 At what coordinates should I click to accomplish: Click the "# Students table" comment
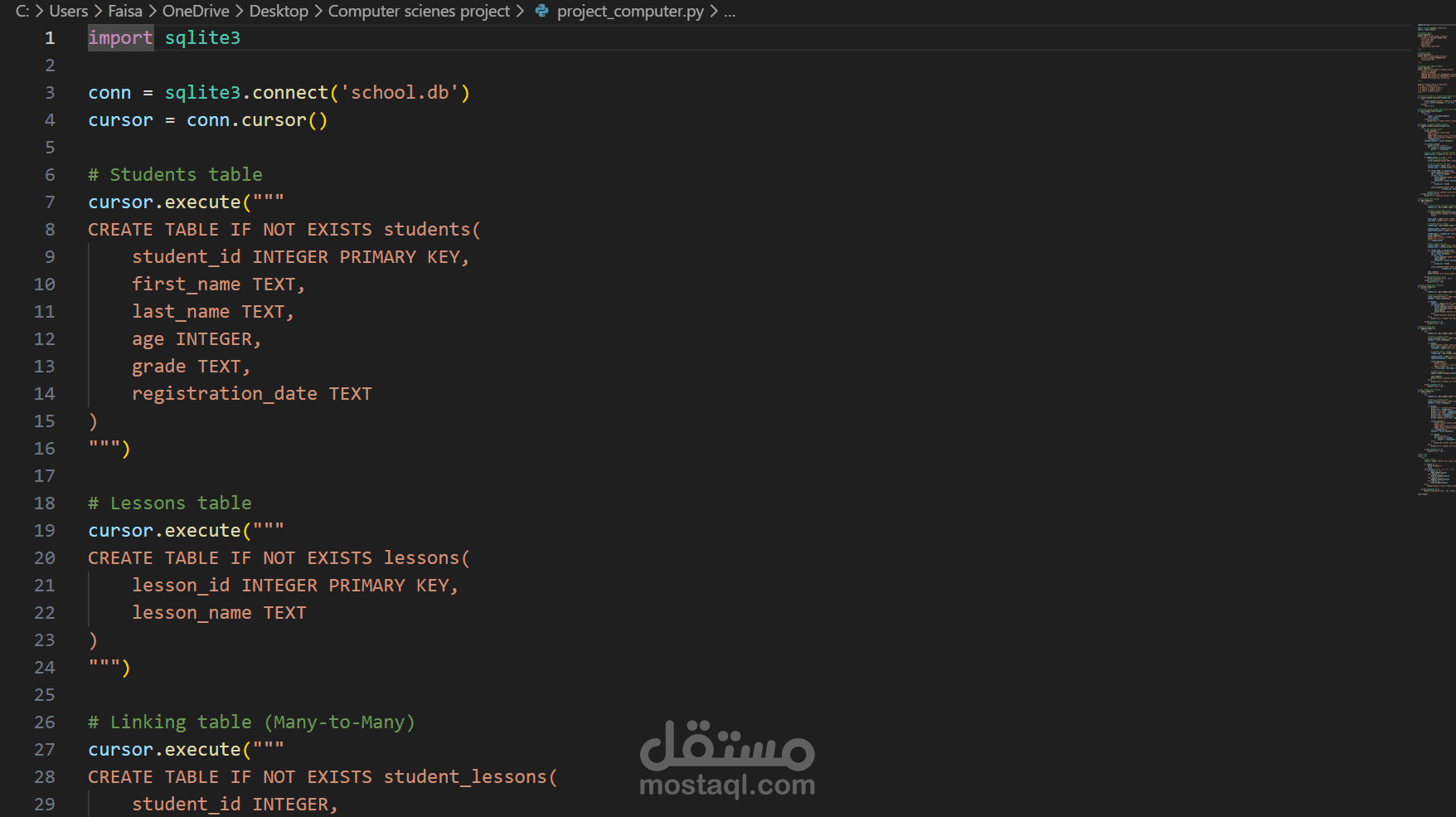pos(175,174)
